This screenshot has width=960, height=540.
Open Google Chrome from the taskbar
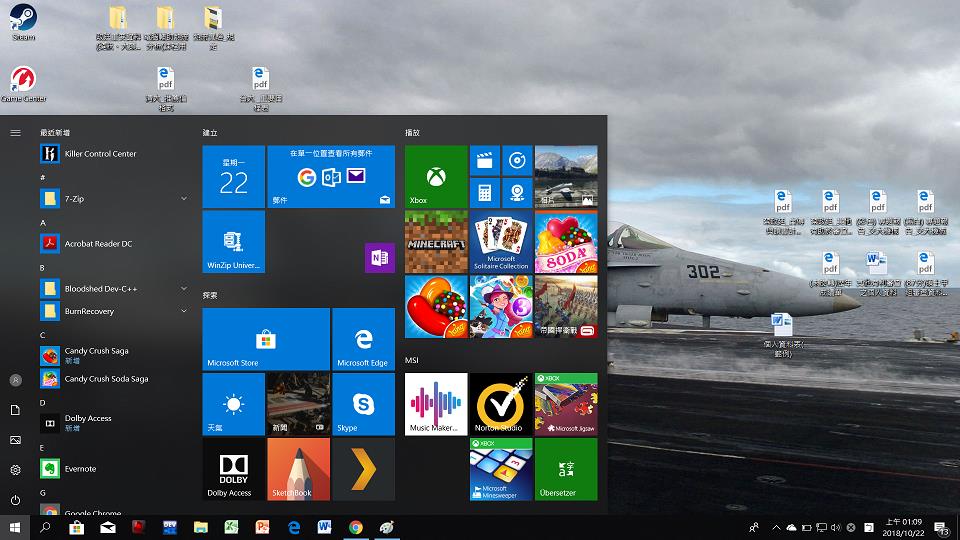click(x=356, y=527)
